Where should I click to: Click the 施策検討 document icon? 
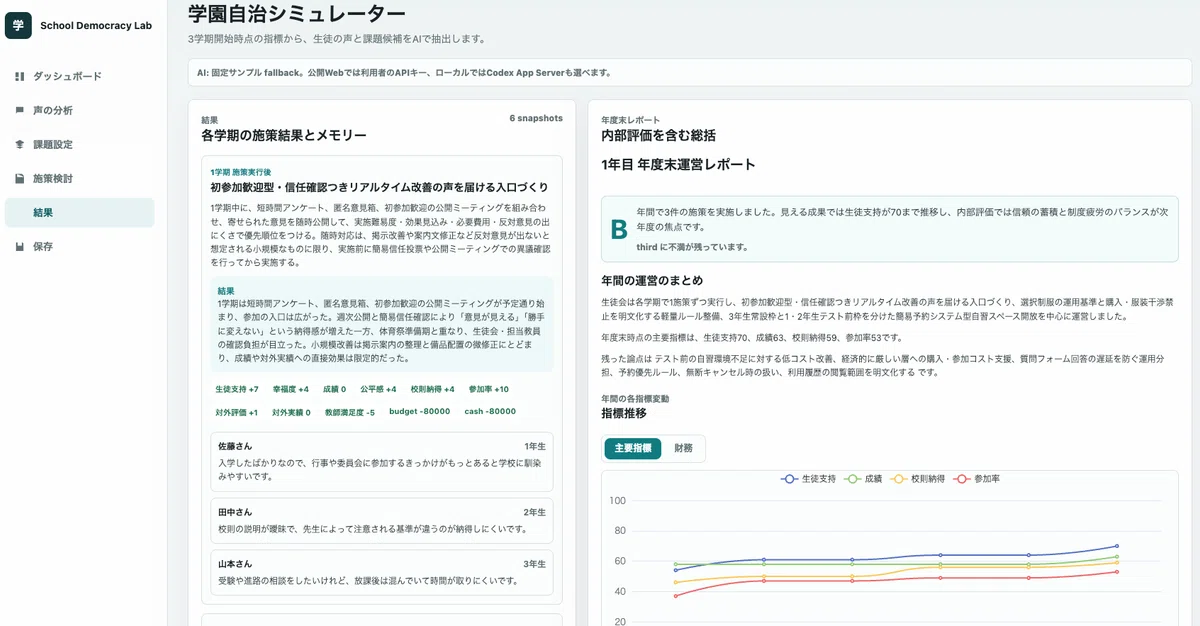coord(20,178)
